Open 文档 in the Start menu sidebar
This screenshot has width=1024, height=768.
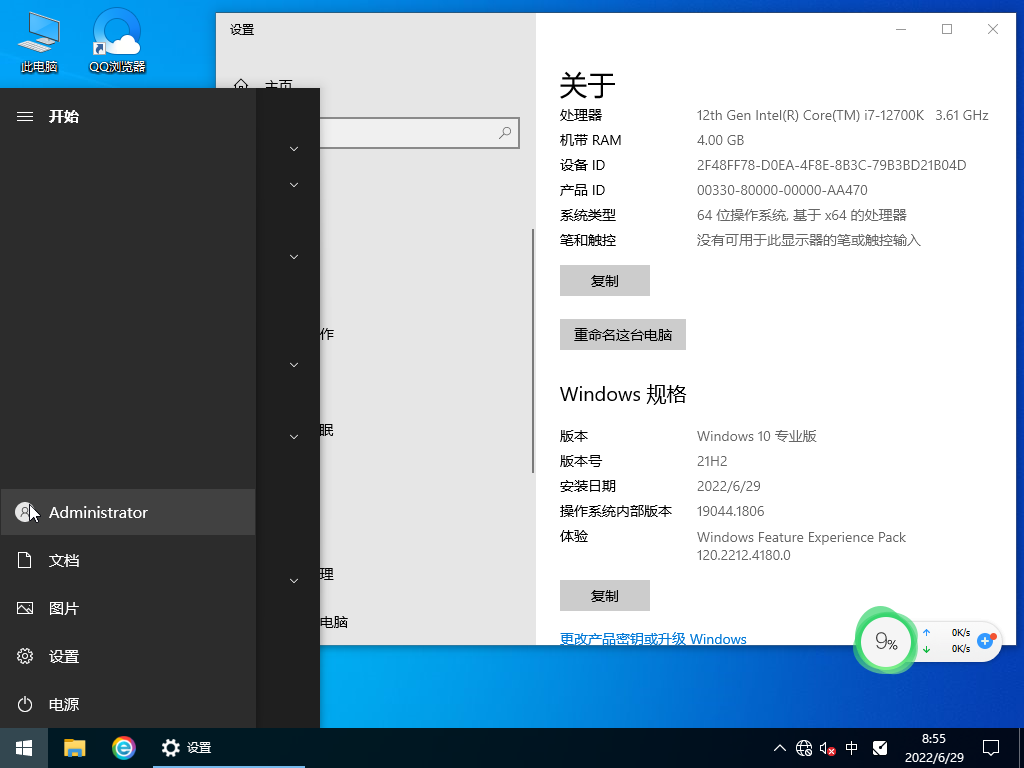(x=63, y=560)
